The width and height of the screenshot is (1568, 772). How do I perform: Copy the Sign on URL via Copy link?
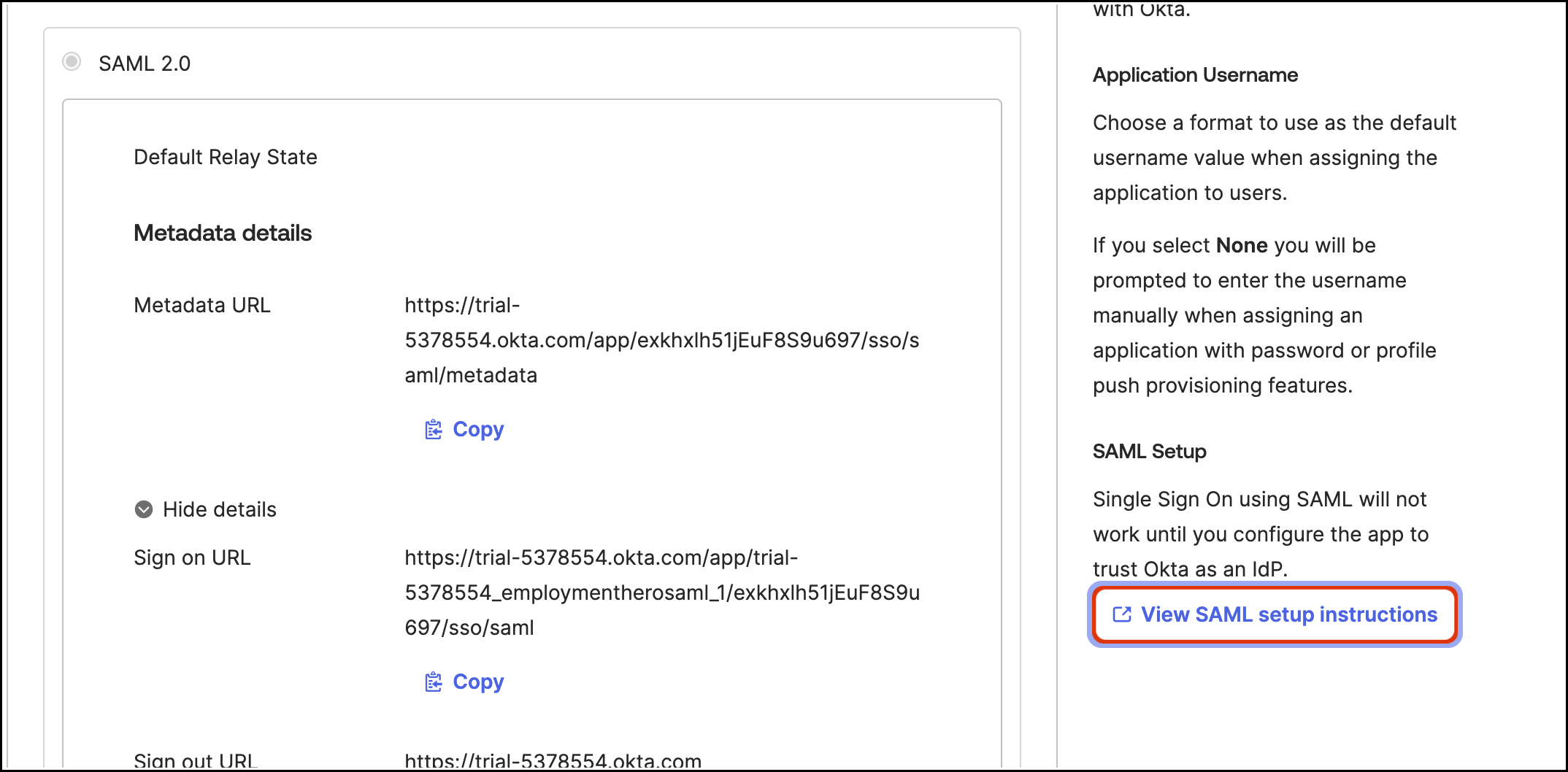(477, 682)
